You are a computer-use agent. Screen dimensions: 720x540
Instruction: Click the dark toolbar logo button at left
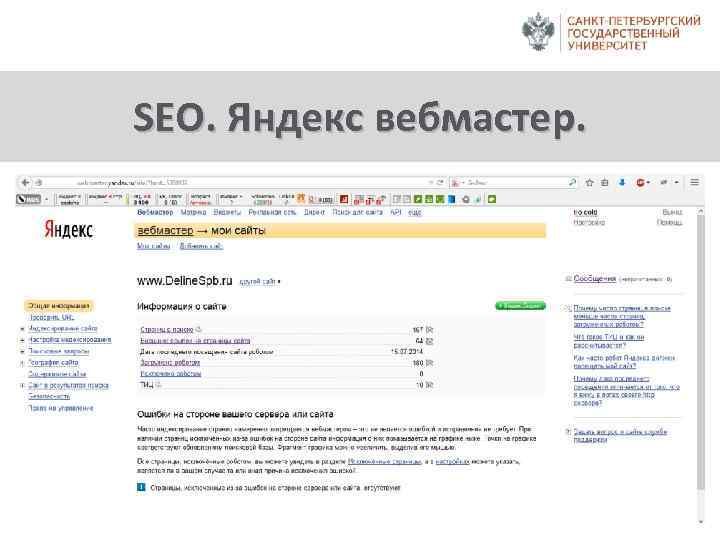pyautogui.click(x=28, y=199)
